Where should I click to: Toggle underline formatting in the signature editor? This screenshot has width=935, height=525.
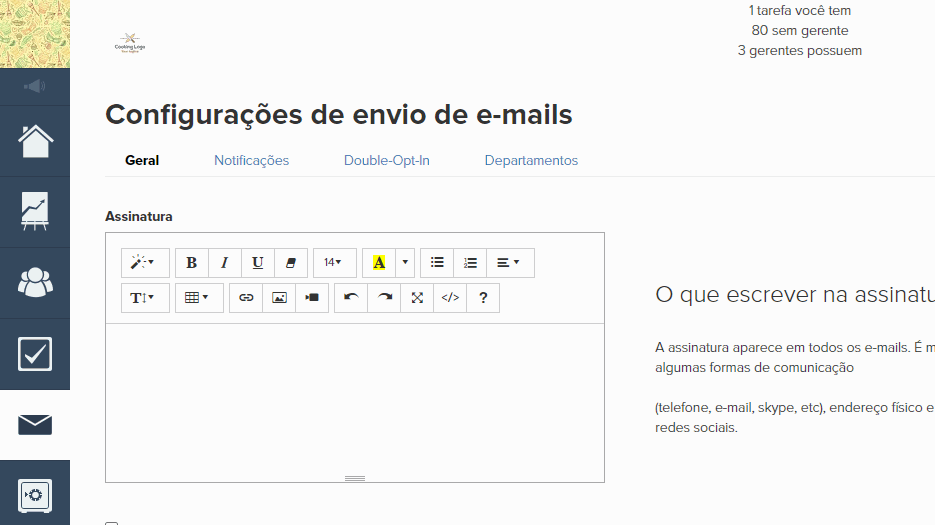pyautogui.click(x=257, y=263)
